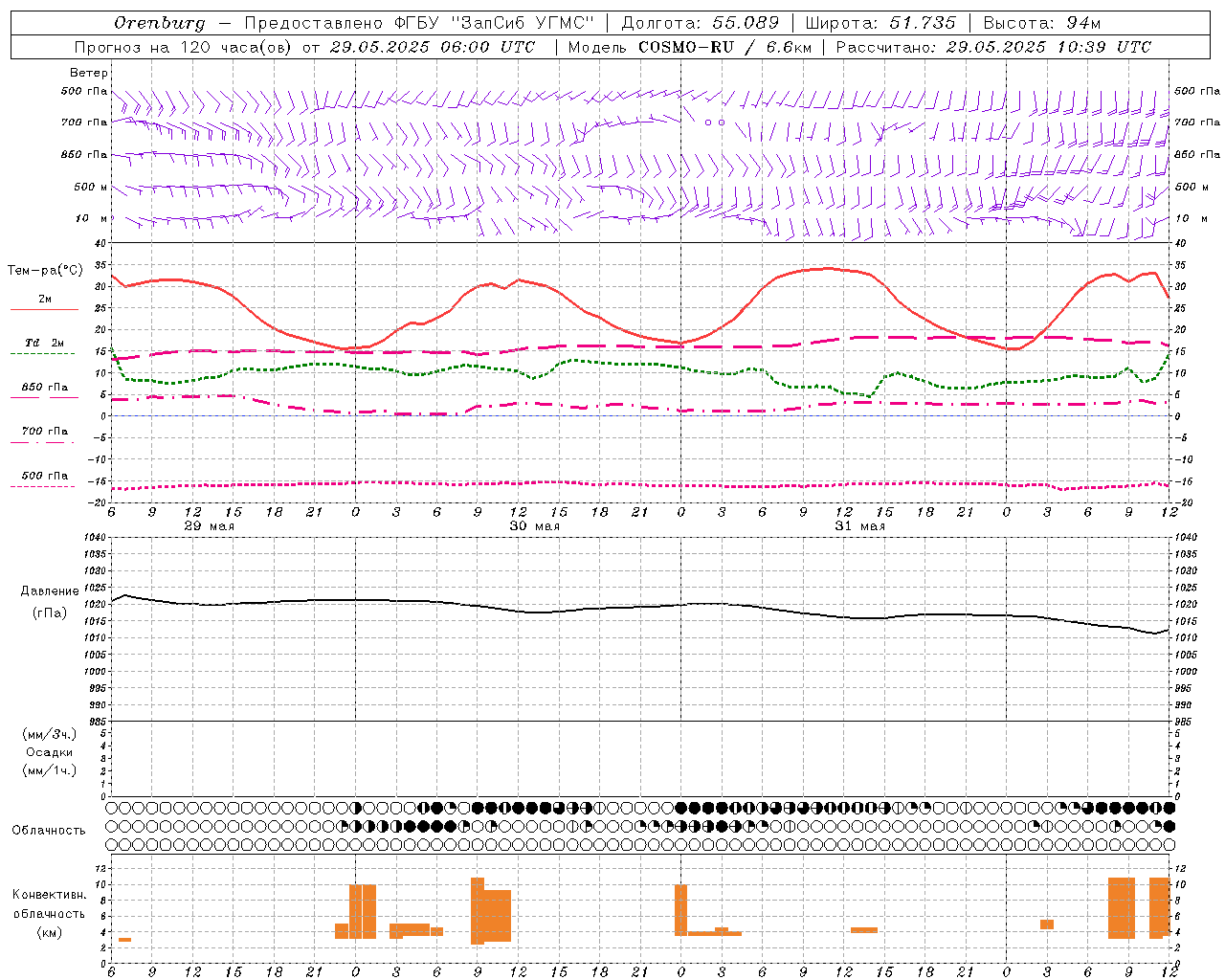This screenshot has width=1225, height=980.
Task: Click "700 гПа" wind level label on left
Action: pos(84,122)
